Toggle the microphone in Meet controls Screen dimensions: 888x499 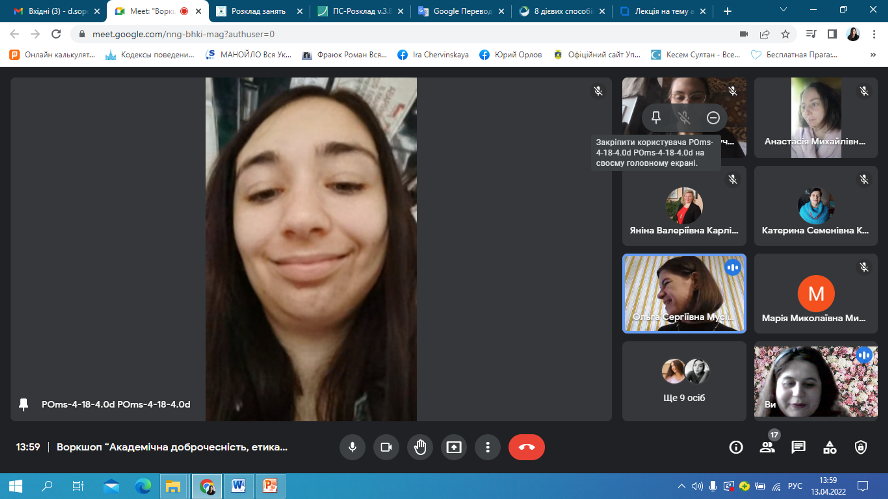coord(352,447)
